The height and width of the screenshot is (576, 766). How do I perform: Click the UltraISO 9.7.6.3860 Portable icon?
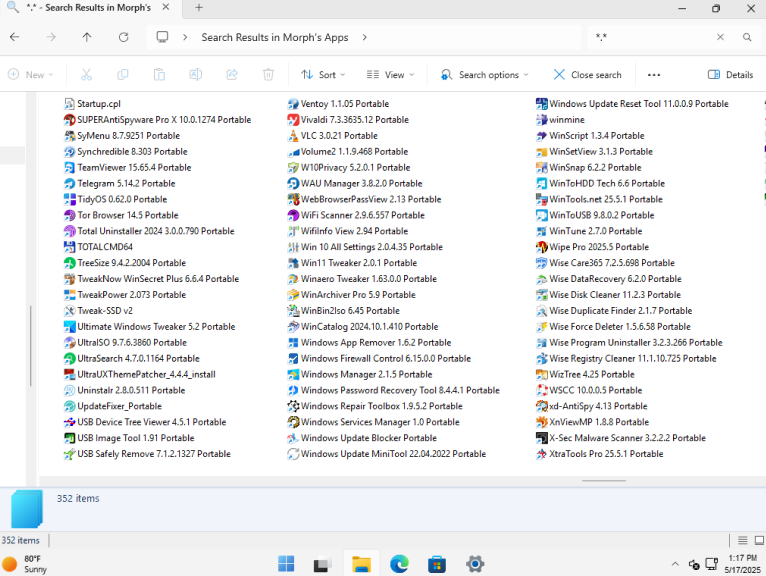69,343
